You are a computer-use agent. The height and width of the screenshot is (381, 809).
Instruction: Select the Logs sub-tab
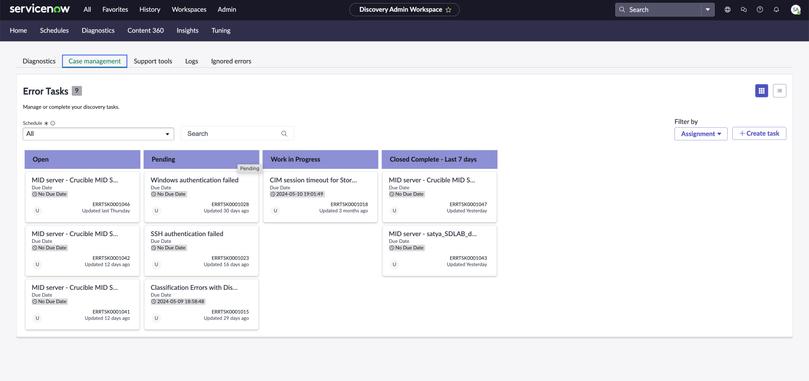191,61
